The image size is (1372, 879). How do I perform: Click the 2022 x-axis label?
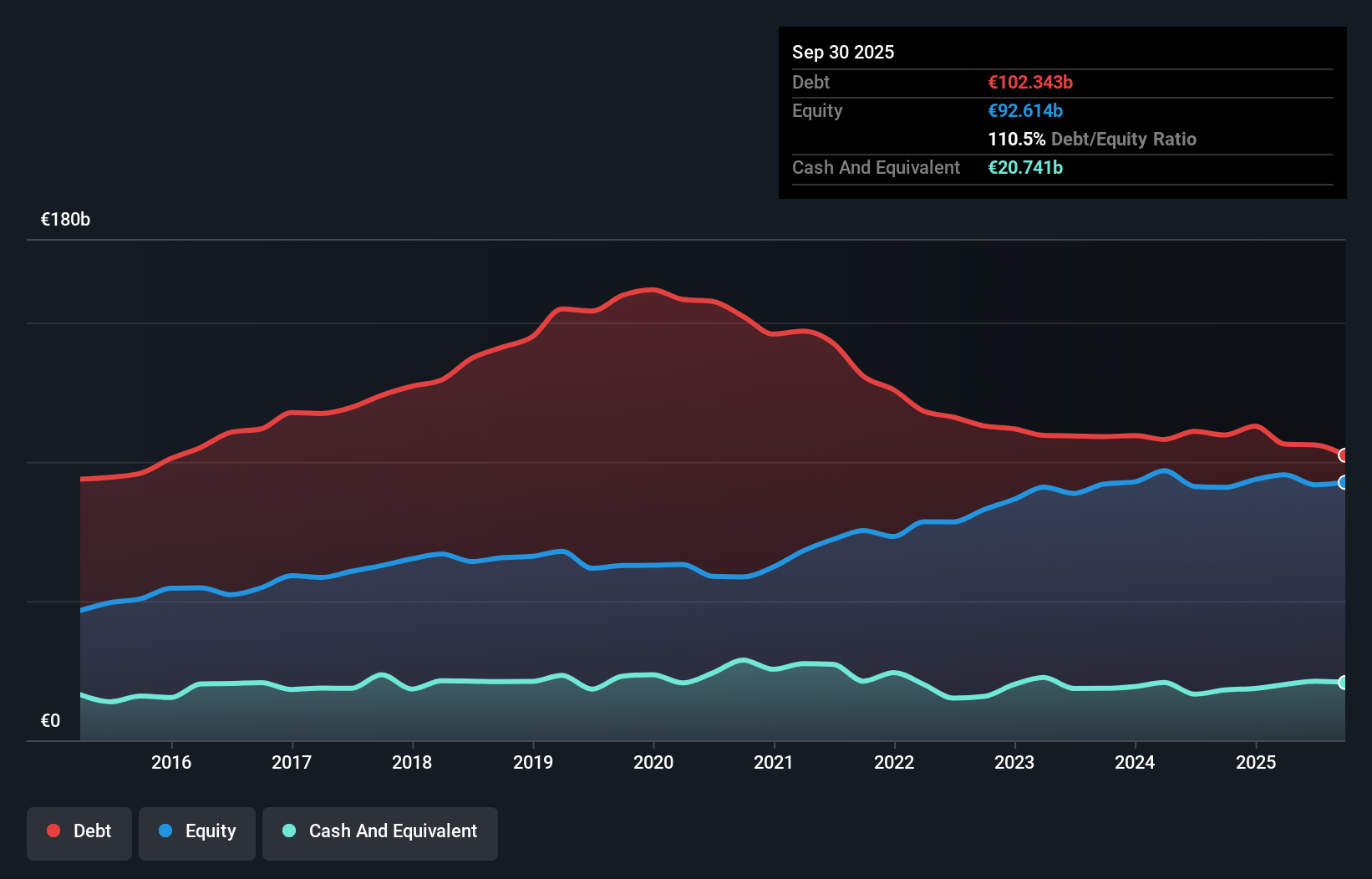(x=894, y=762)
